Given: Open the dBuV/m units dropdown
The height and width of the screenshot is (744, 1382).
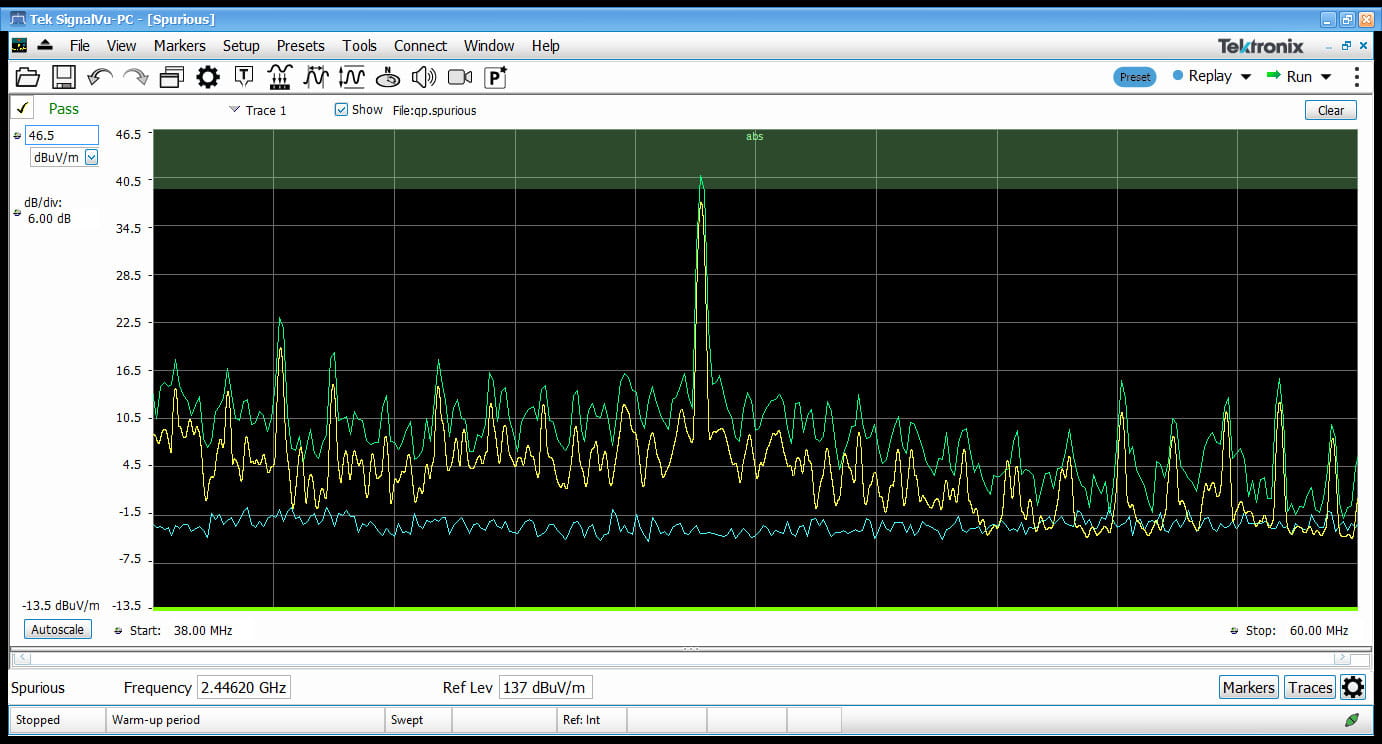Looking at the screenshot, I should [x=90, y=157].
